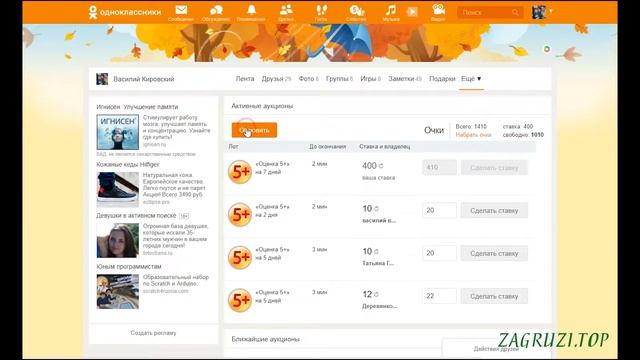Switch to the Фото tab
Viewport: 640px width, 360px height.
click(x=308, y=78)
